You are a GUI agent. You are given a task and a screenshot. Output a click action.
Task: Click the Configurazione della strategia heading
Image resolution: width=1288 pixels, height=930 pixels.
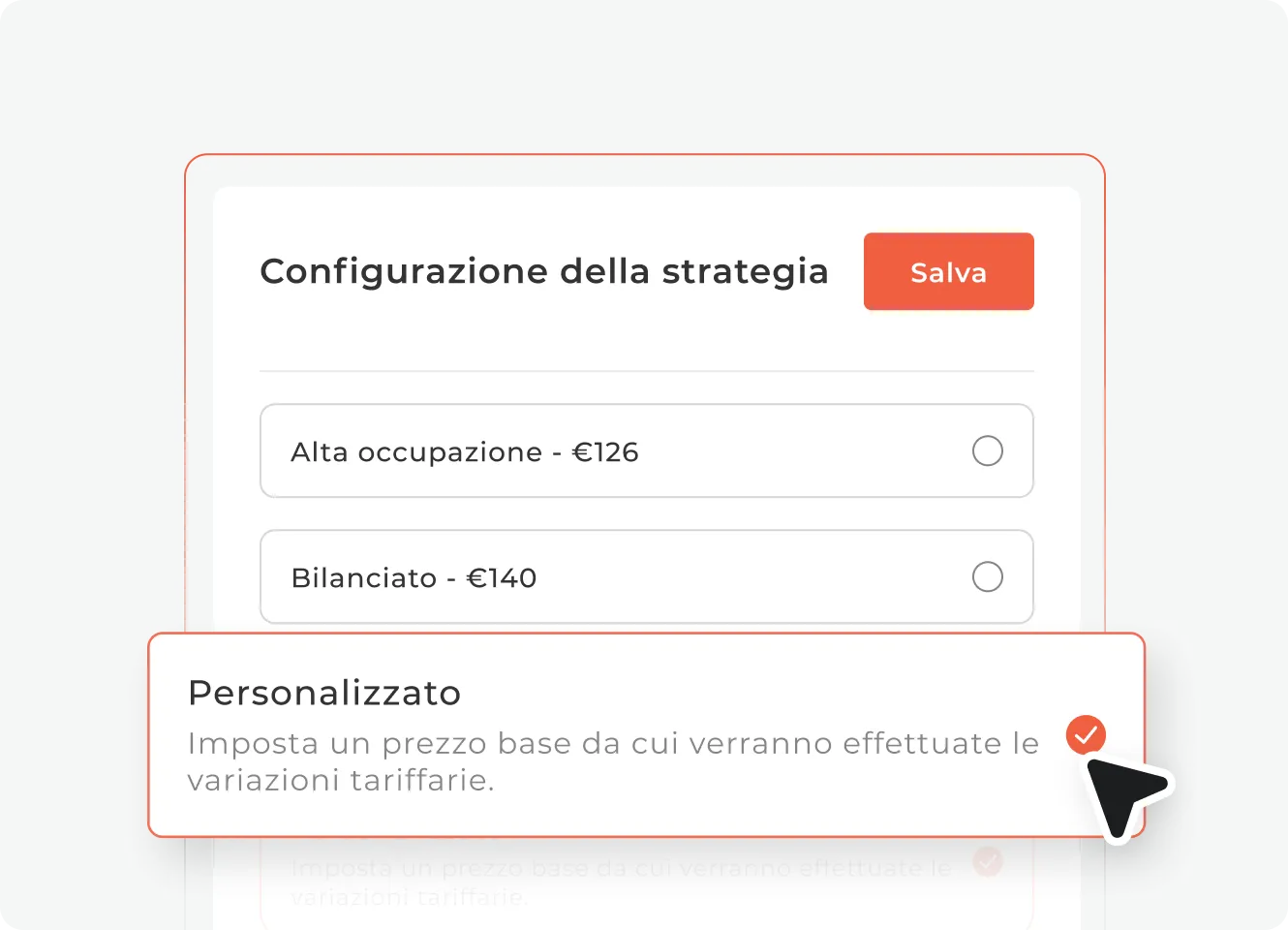[x=543, y=271]
